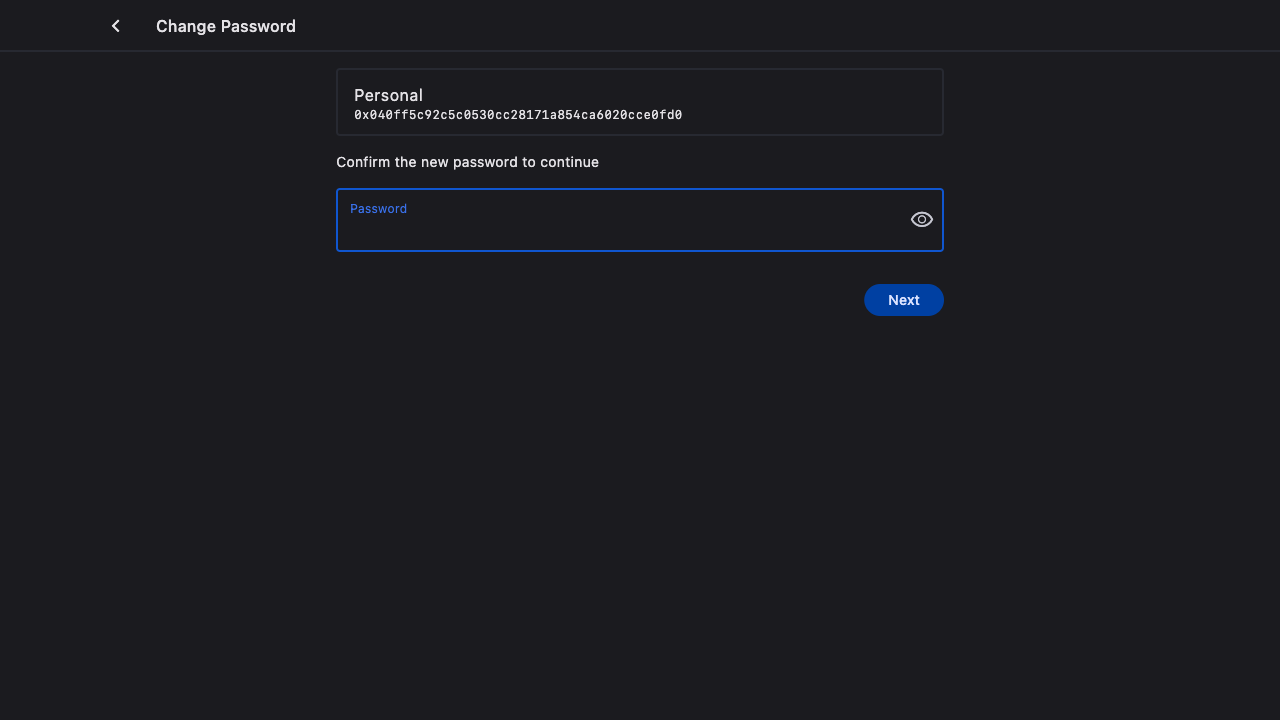Click the wallet address starting with 0x040ff5

[x=518, y=116]
